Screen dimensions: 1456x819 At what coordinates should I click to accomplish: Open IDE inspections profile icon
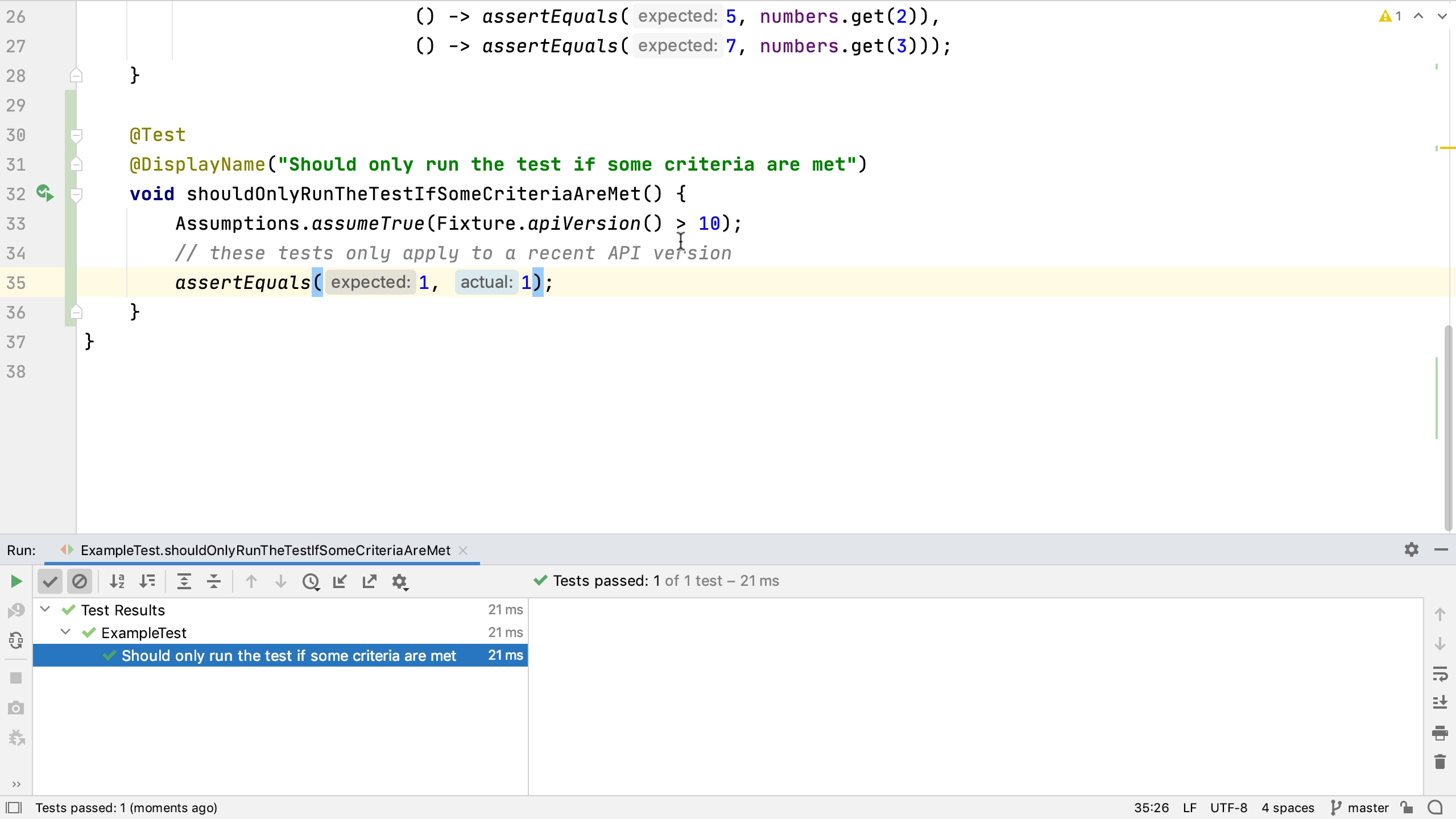(x=1436, y=808)
